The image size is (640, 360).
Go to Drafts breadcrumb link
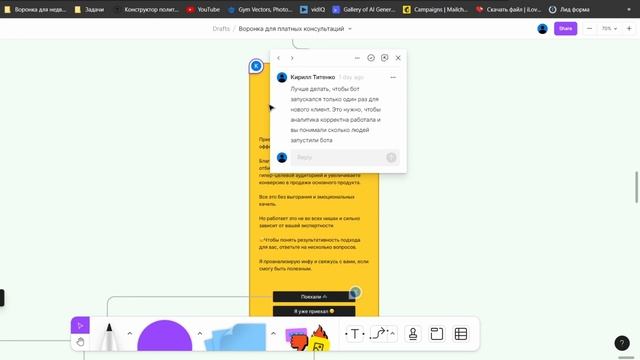click(x=221, y=29)
